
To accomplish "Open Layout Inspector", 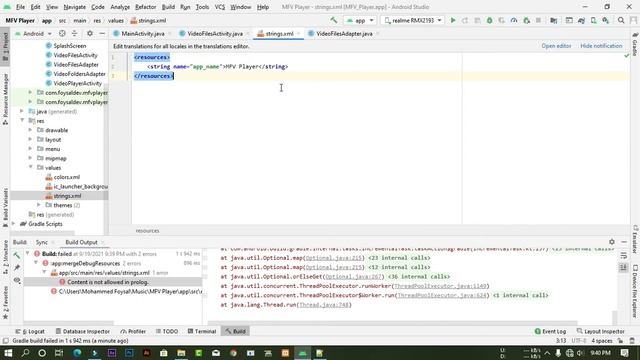I will pos(600,331).
